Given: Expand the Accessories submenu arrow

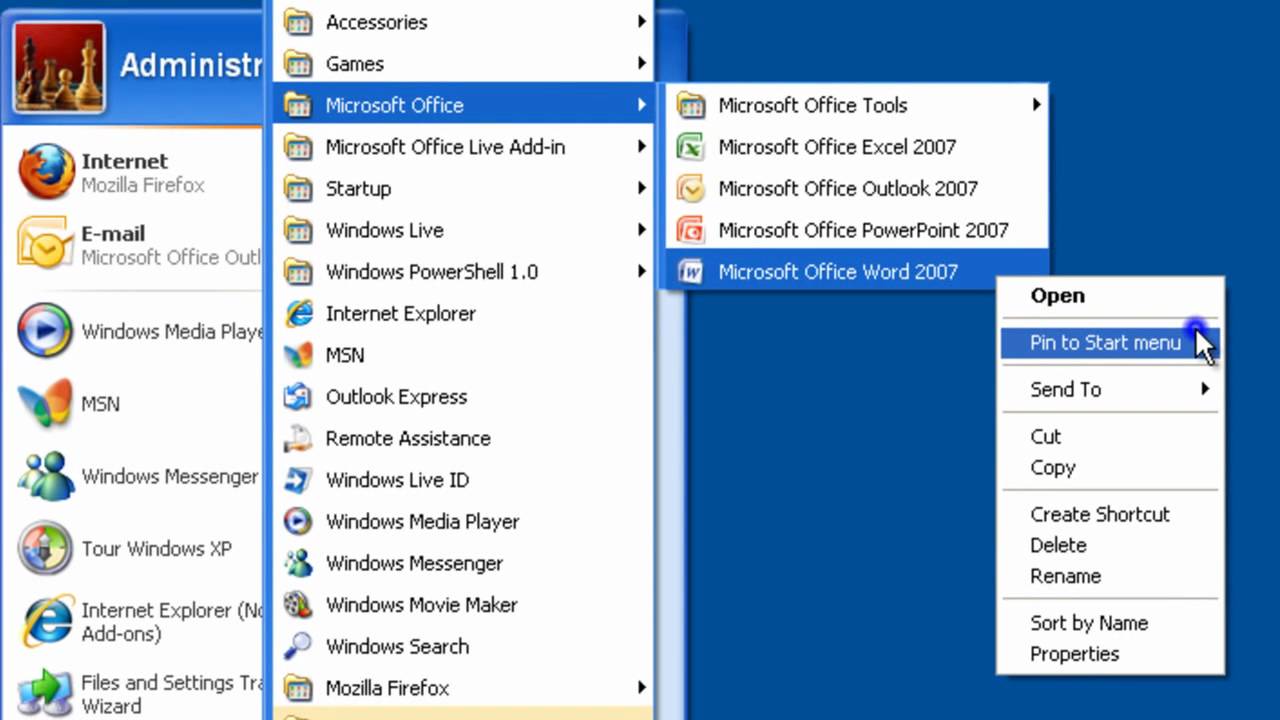Looking at the screenshot, I should click(x=642, y=22).
